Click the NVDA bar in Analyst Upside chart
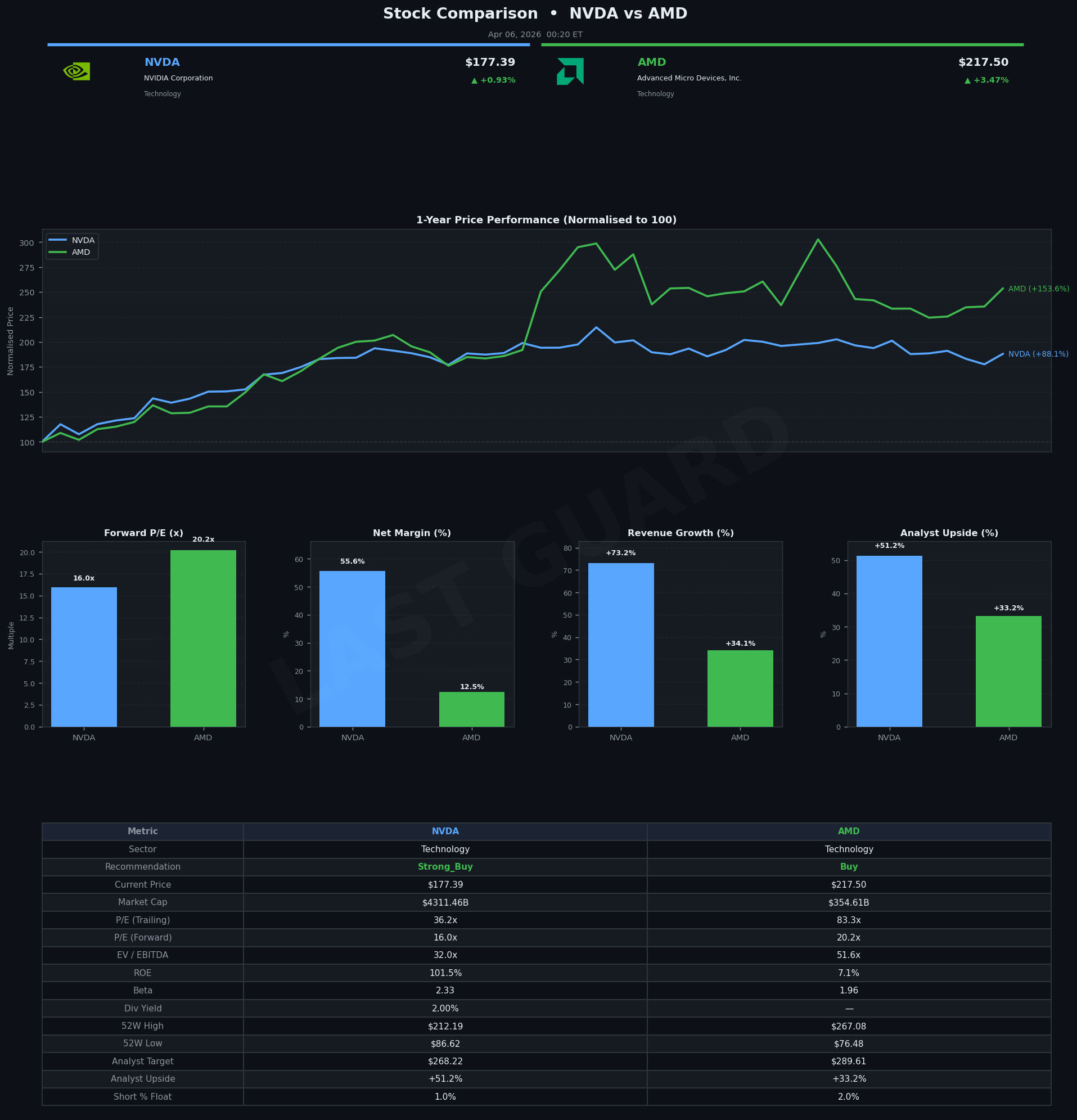Screen dimensions: 1077x1120 point(889,641)
